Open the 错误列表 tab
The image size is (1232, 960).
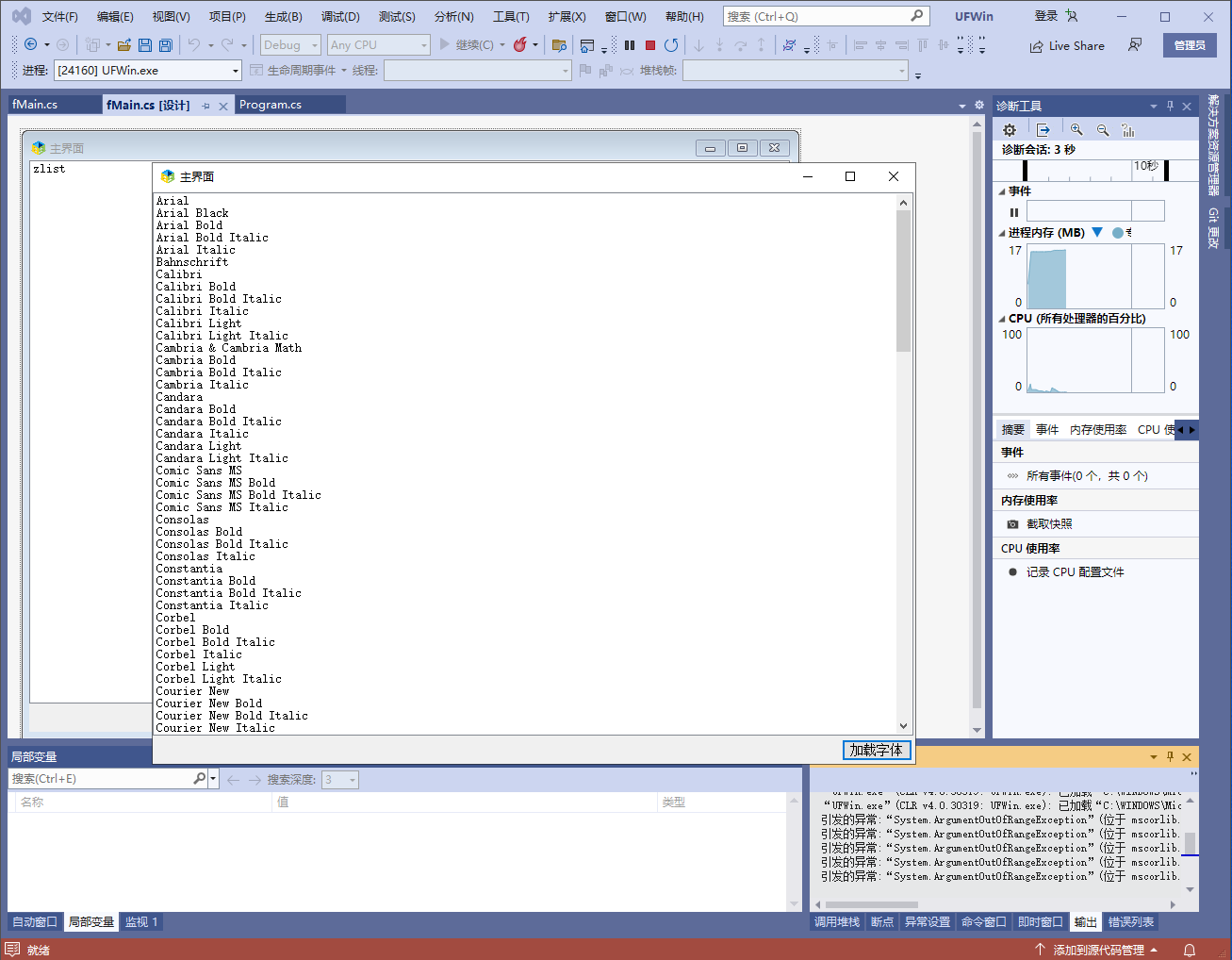[x=1131, y=922]
